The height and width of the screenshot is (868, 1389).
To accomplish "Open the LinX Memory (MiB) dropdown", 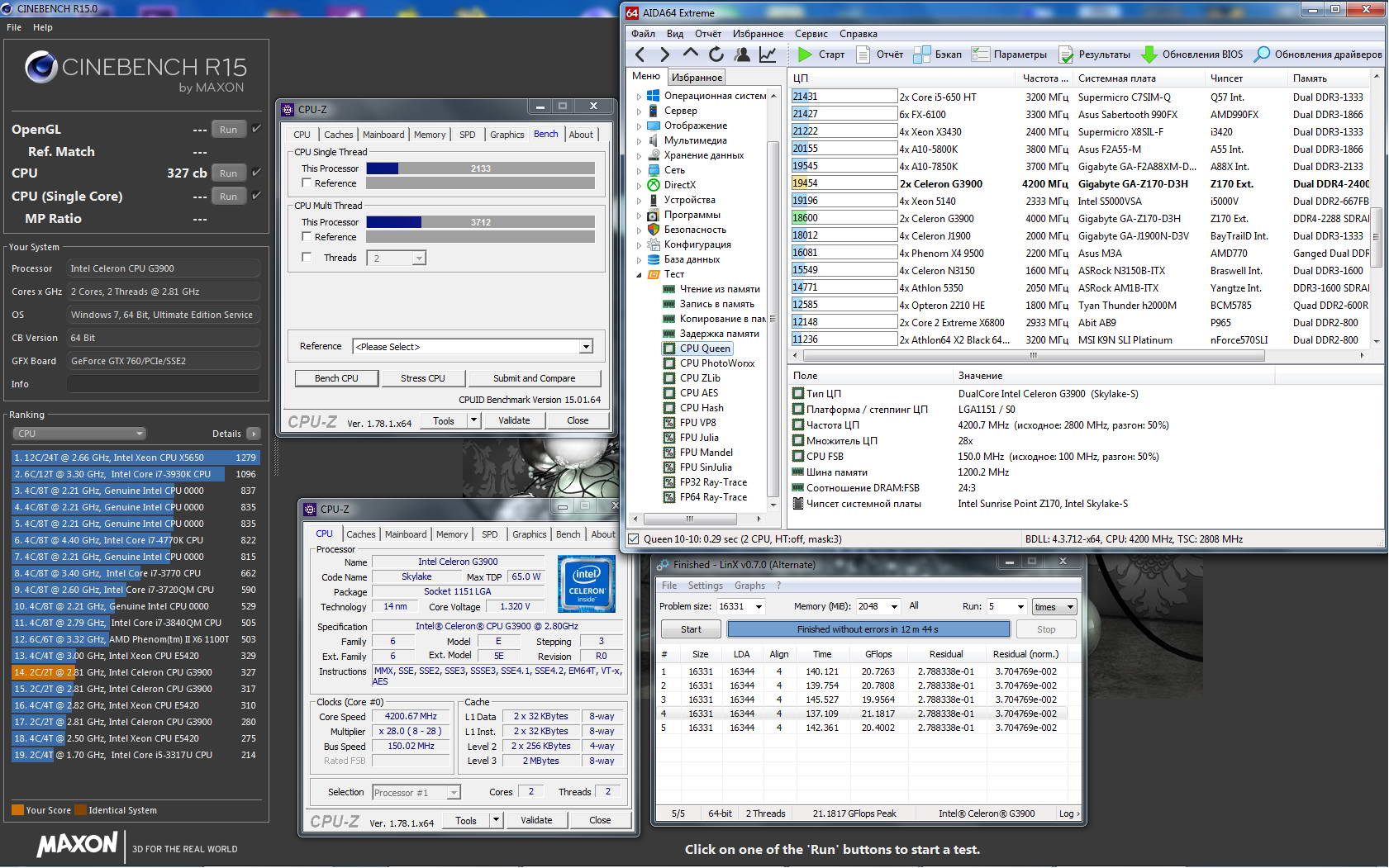I will [895, 607].
